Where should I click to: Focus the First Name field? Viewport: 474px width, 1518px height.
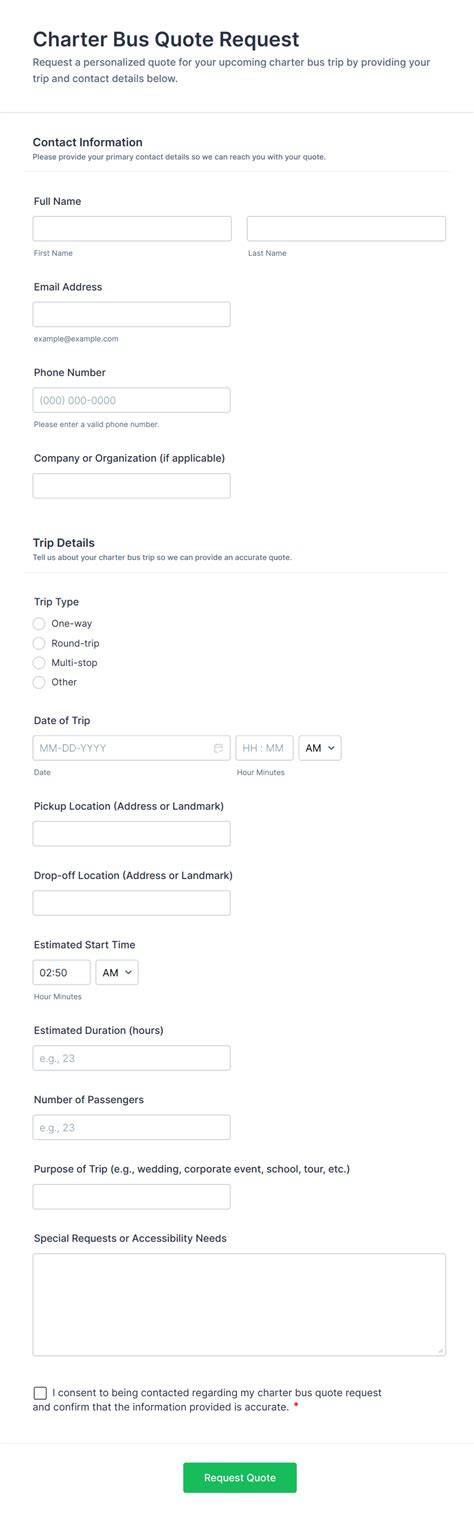click(x=132, y=229)
